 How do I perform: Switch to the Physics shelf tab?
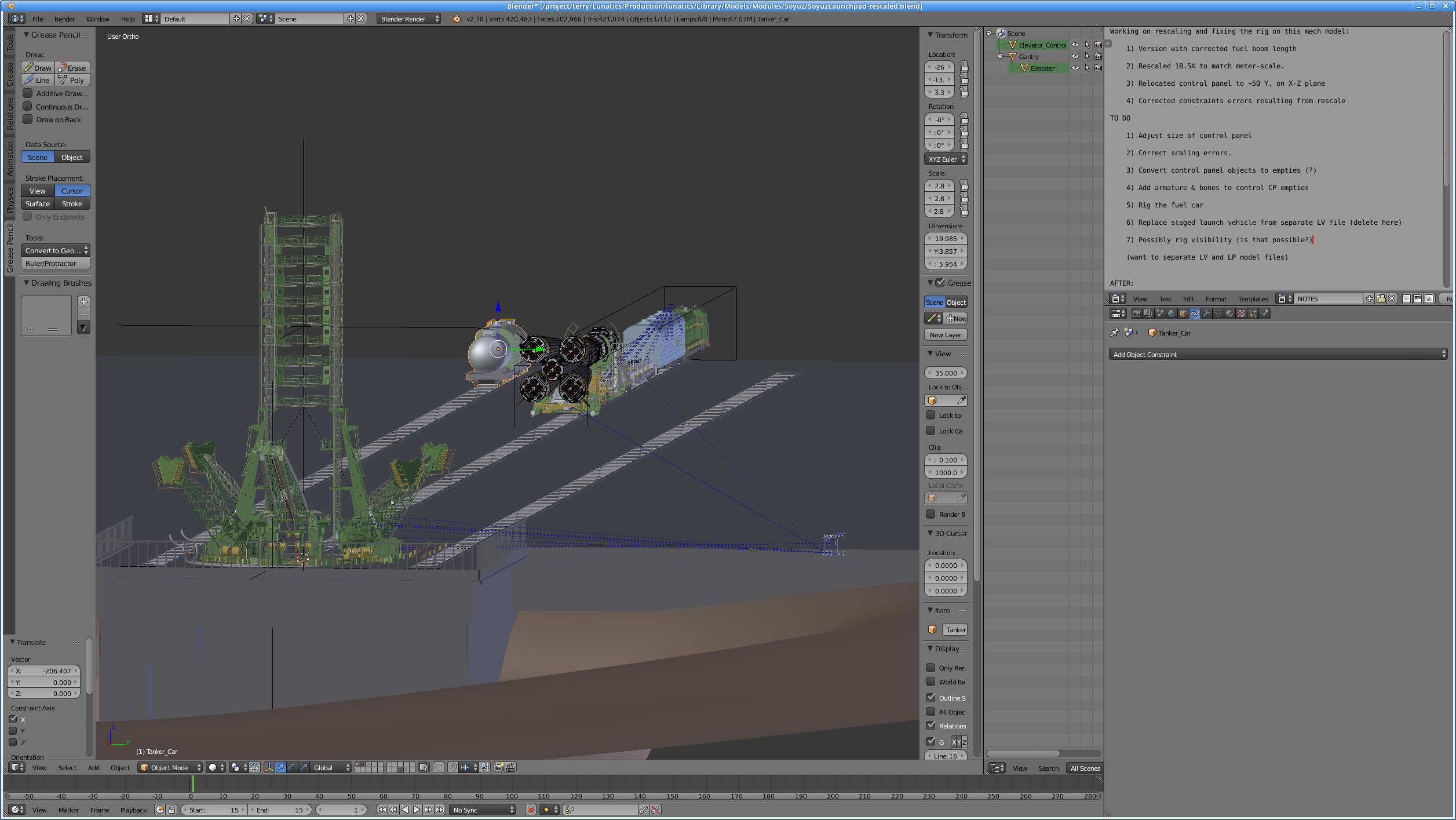pyautogui.click(x=10, y=200)
